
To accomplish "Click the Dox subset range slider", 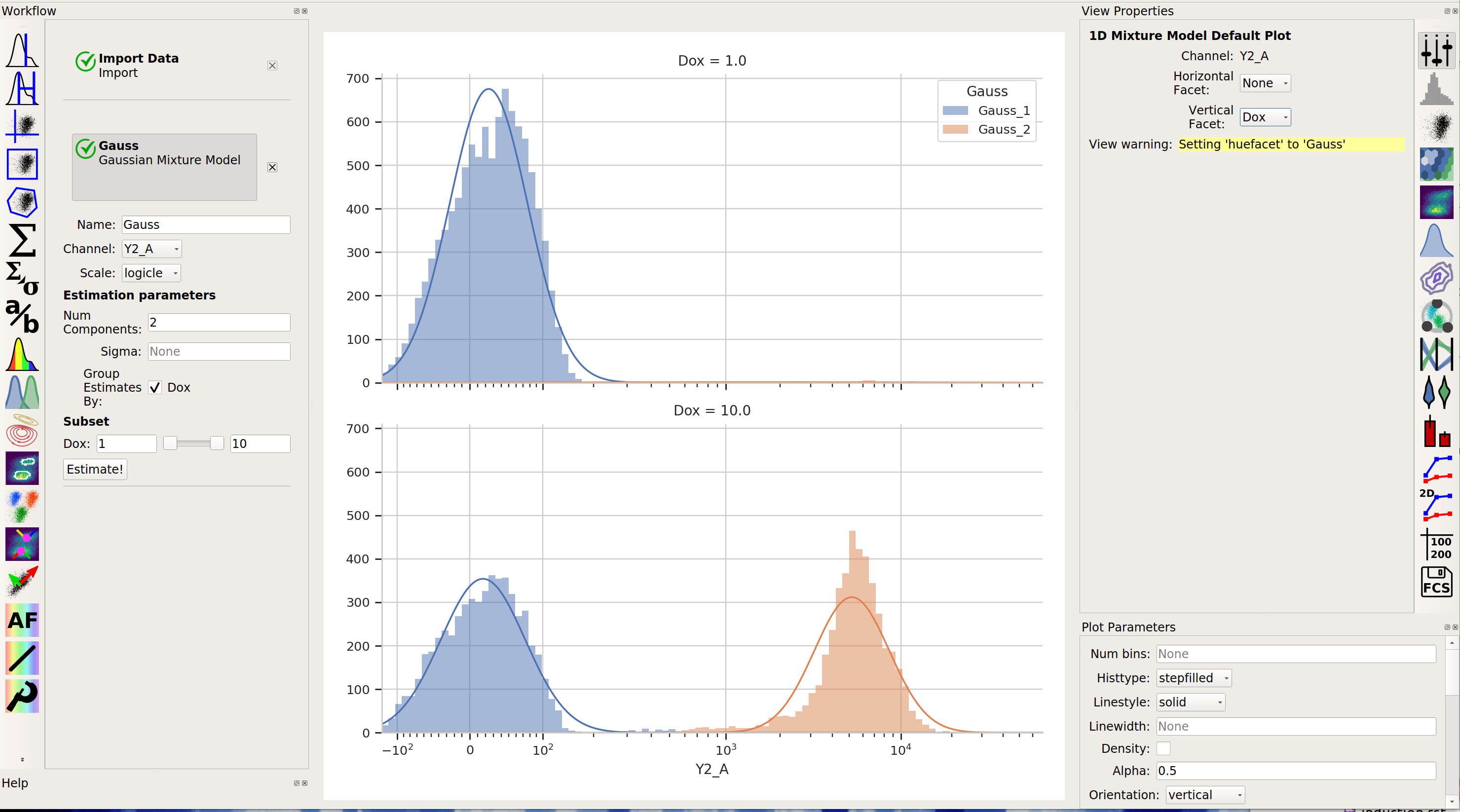I will pyautogui.click(x=193, y=443).
